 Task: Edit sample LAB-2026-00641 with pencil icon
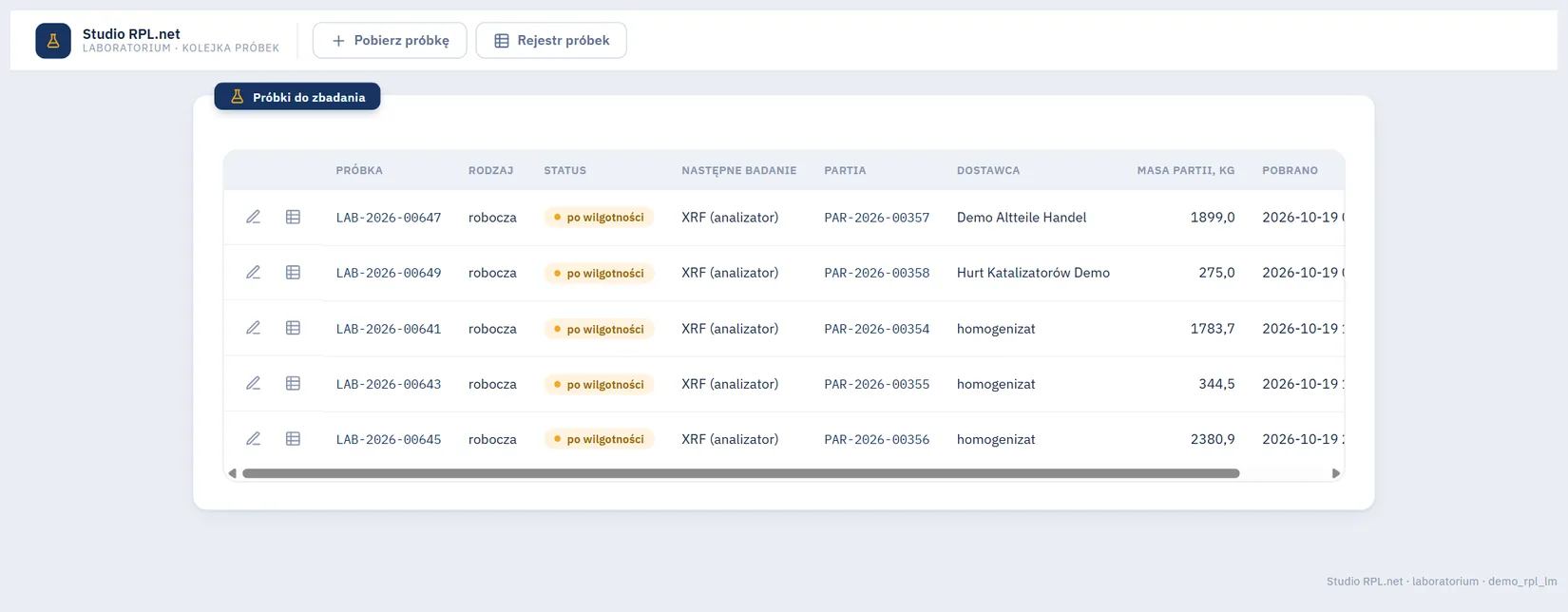[253, 328]
